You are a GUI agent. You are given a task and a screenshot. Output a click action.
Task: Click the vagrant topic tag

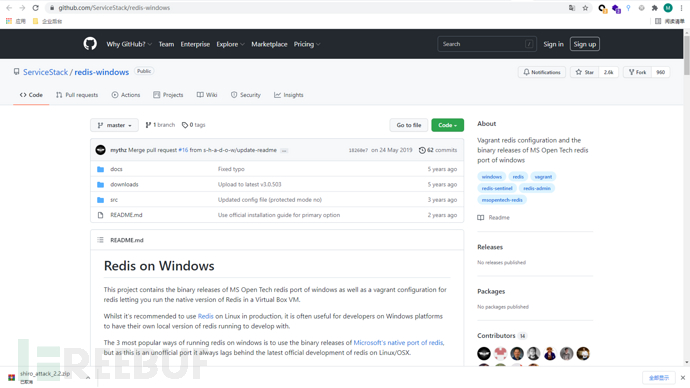(543, 177)
